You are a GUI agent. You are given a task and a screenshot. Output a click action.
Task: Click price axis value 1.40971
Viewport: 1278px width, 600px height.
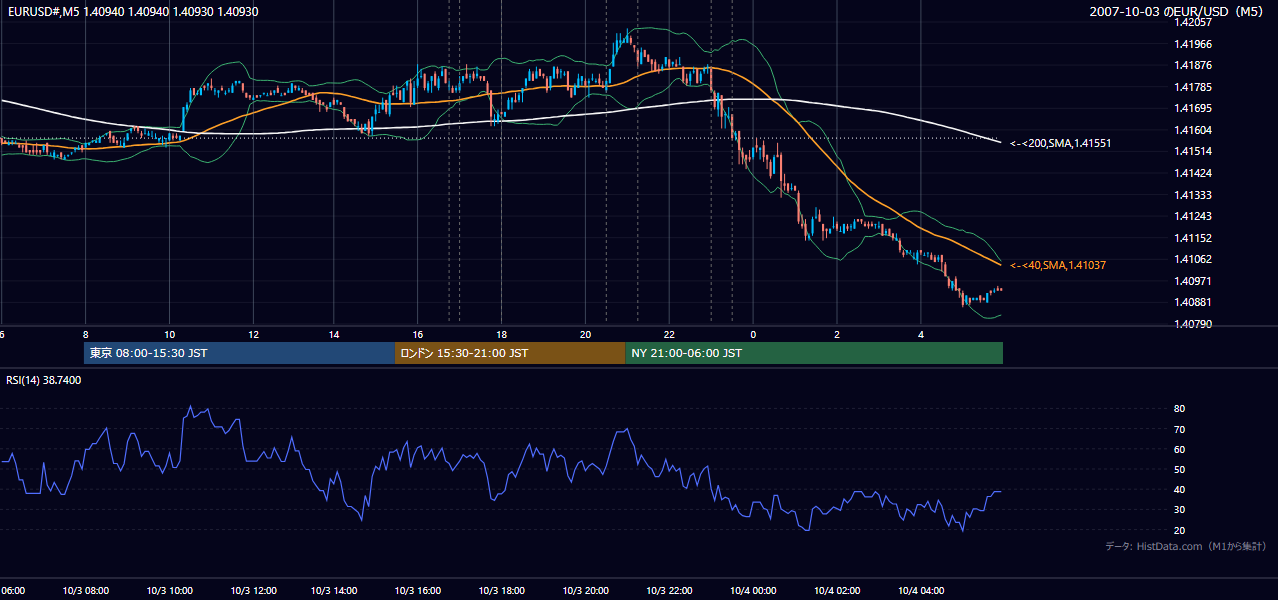[1193, 281]
